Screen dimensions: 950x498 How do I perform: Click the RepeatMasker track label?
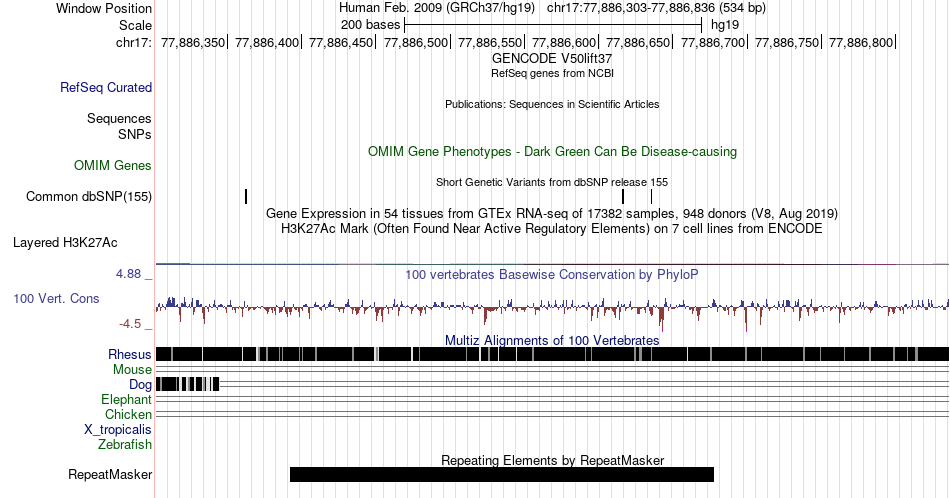tap(110, 474)
